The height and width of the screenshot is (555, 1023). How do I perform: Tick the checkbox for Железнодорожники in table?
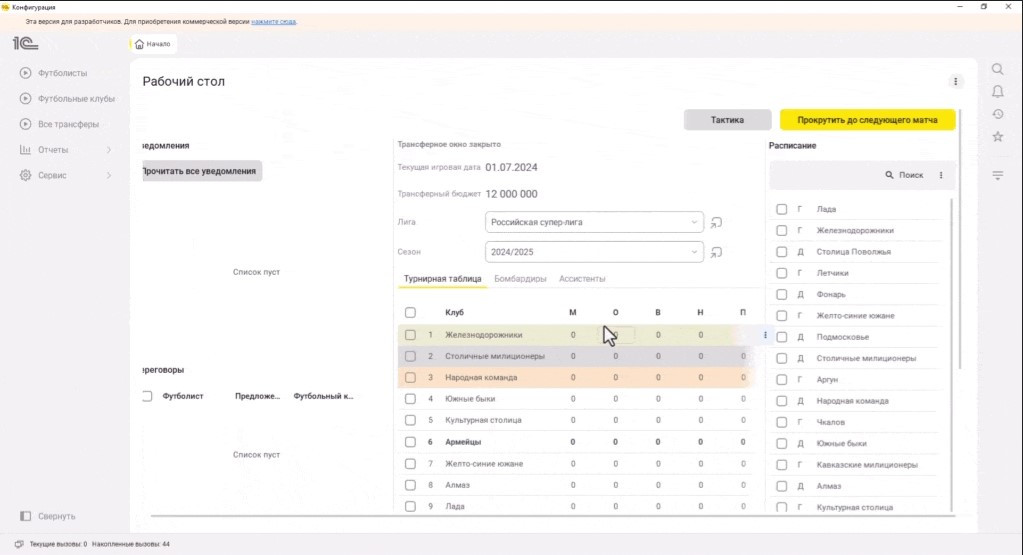click(410, 335)
